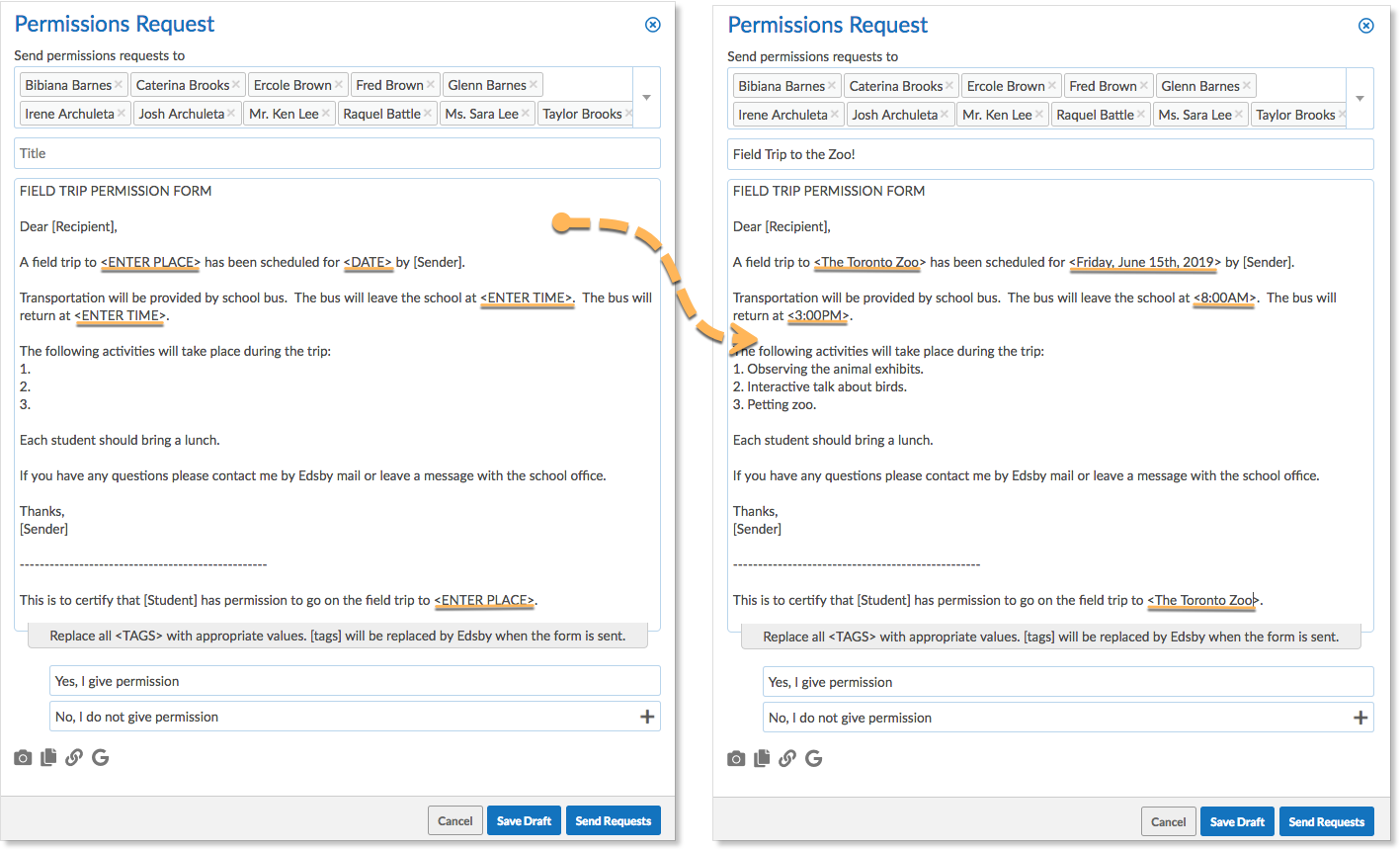This screenshot has height=851, width=1400.
Task: Click Save Draft in the left dialog
Action: pyautogui.click(x=524, y=821)
